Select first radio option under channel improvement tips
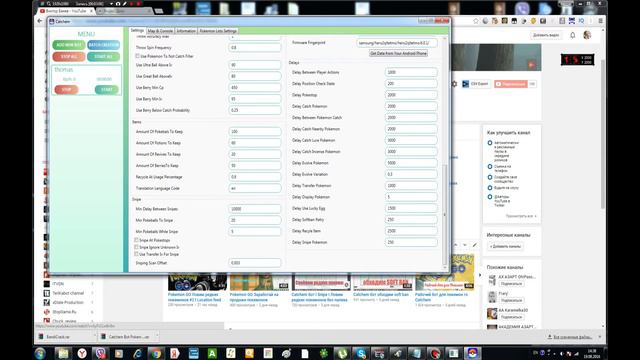 pos(490,143)
